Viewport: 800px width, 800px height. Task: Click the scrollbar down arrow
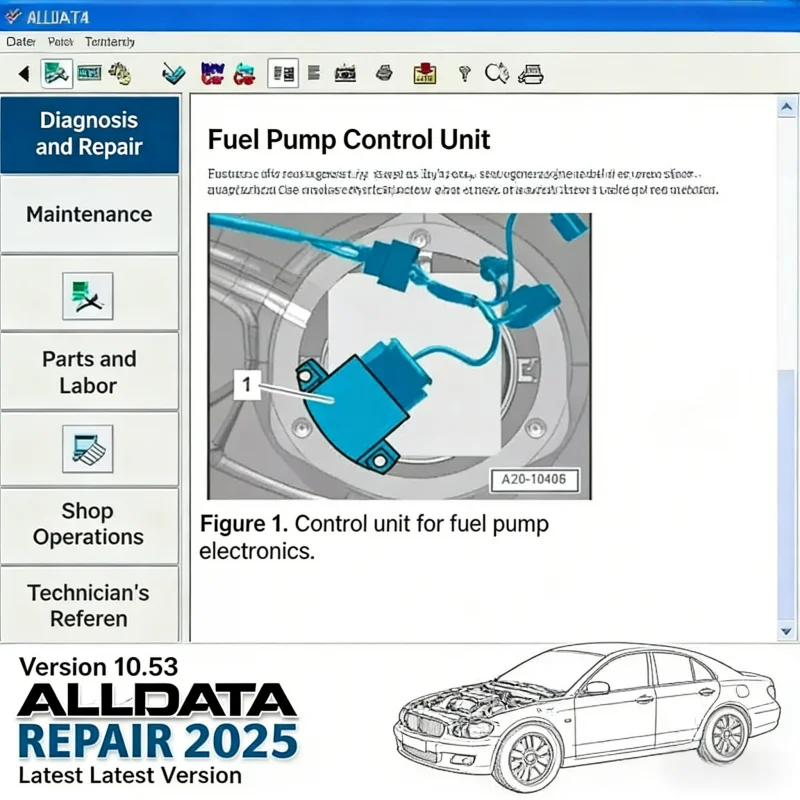coord(786,631)
